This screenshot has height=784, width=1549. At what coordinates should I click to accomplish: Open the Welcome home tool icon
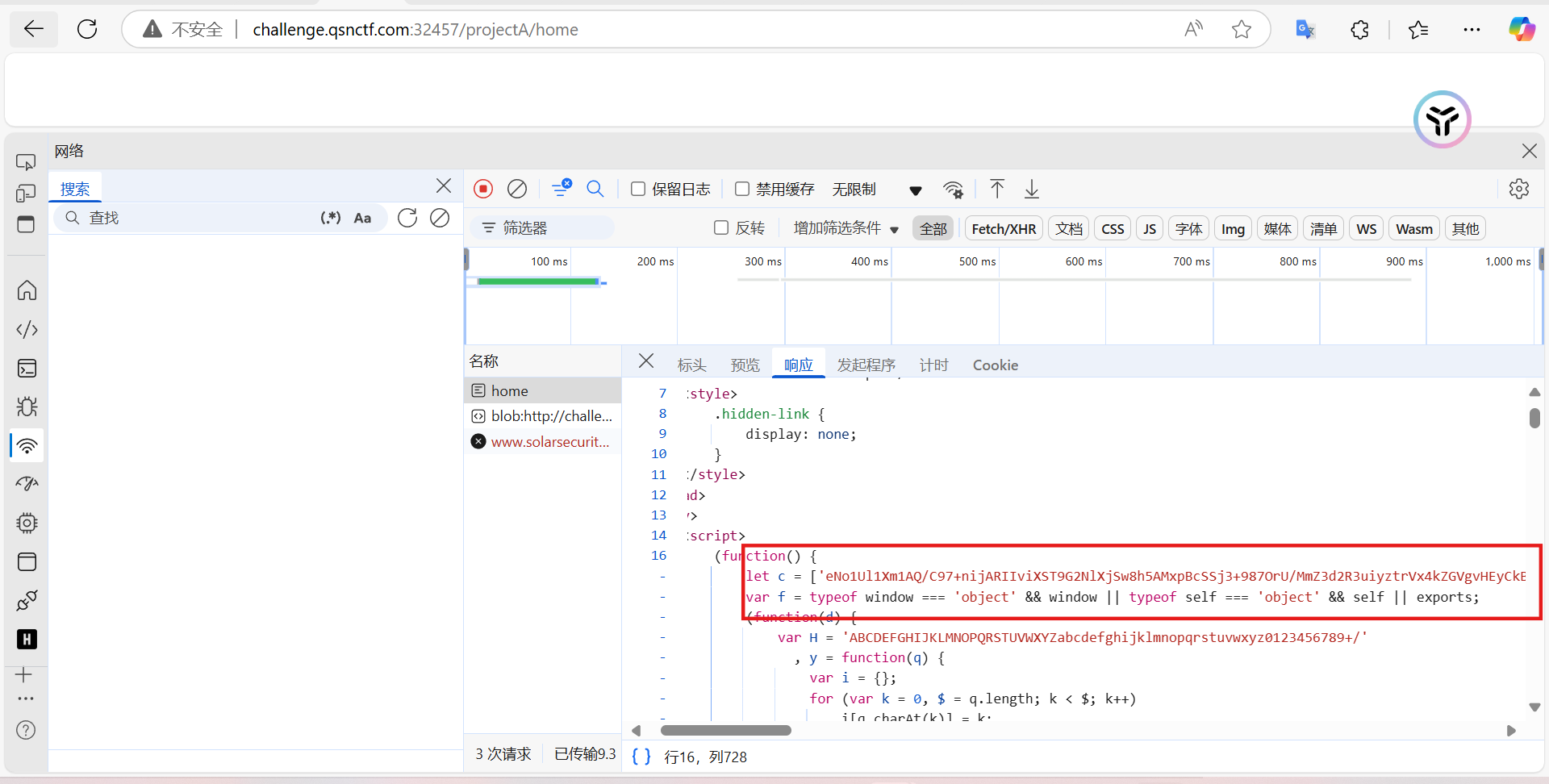27,290
